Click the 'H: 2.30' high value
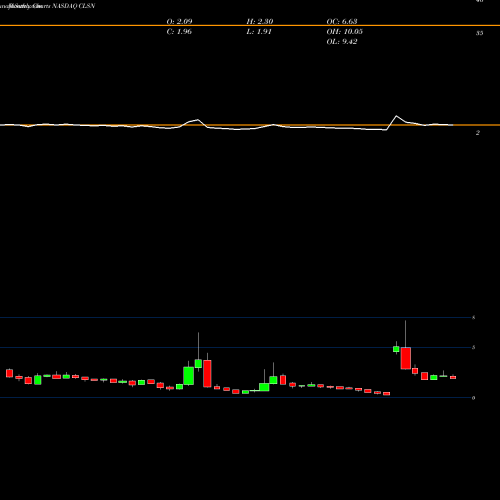 point(260,22)
